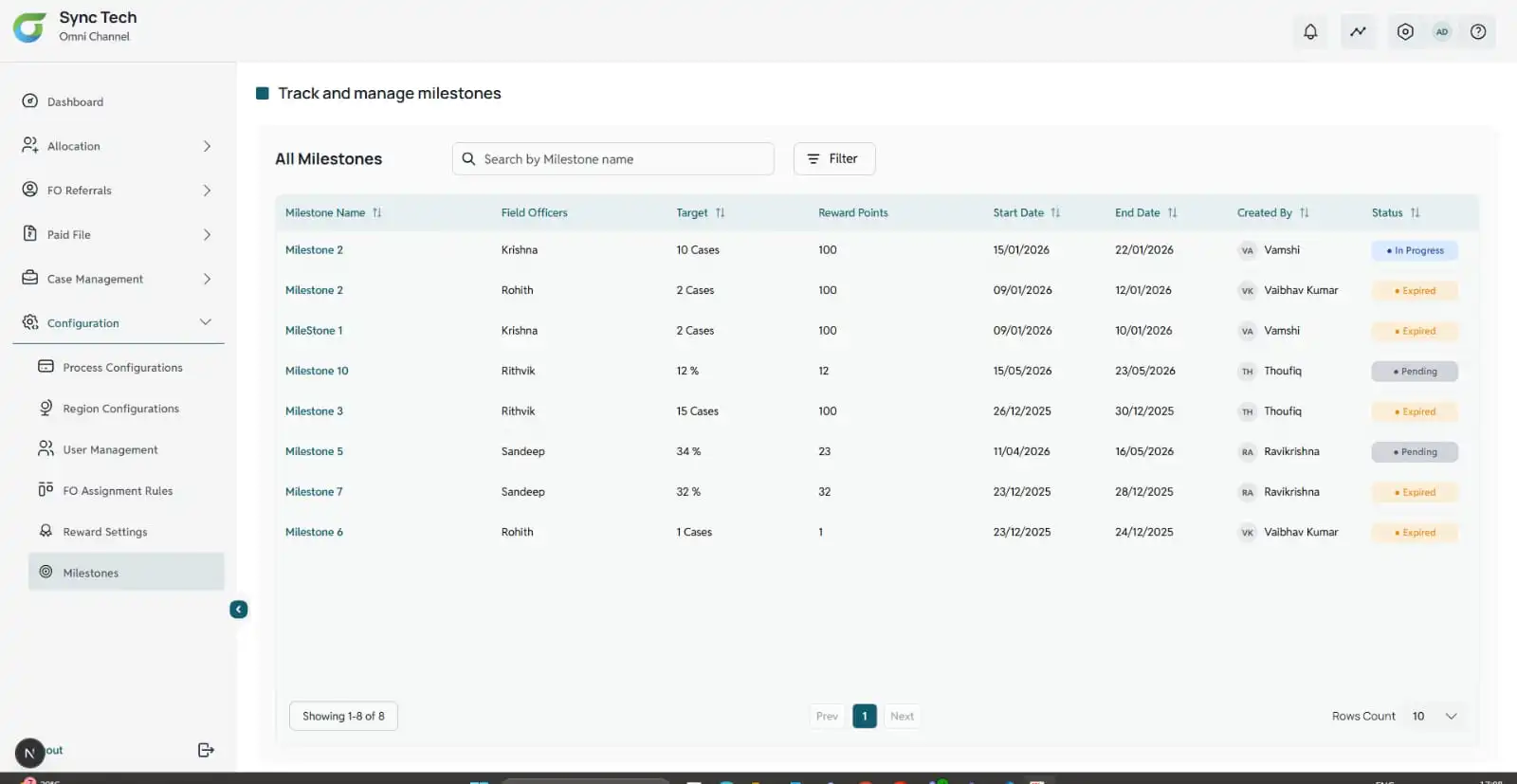Open the AD user avatar
1517x784 pixels.
tap(1441, 31)
